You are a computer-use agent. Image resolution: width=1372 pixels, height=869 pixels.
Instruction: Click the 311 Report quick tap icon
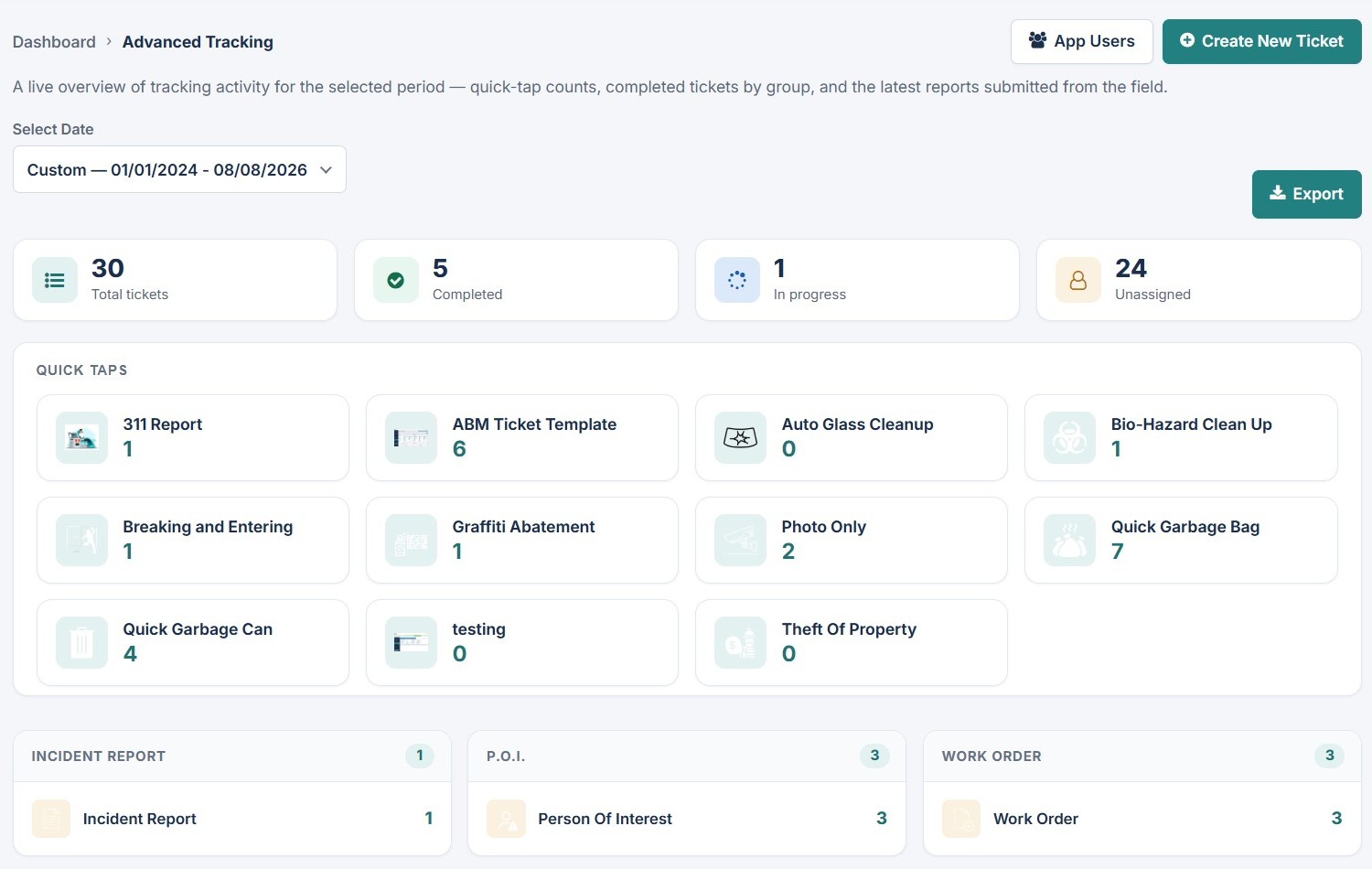(81, 438)
